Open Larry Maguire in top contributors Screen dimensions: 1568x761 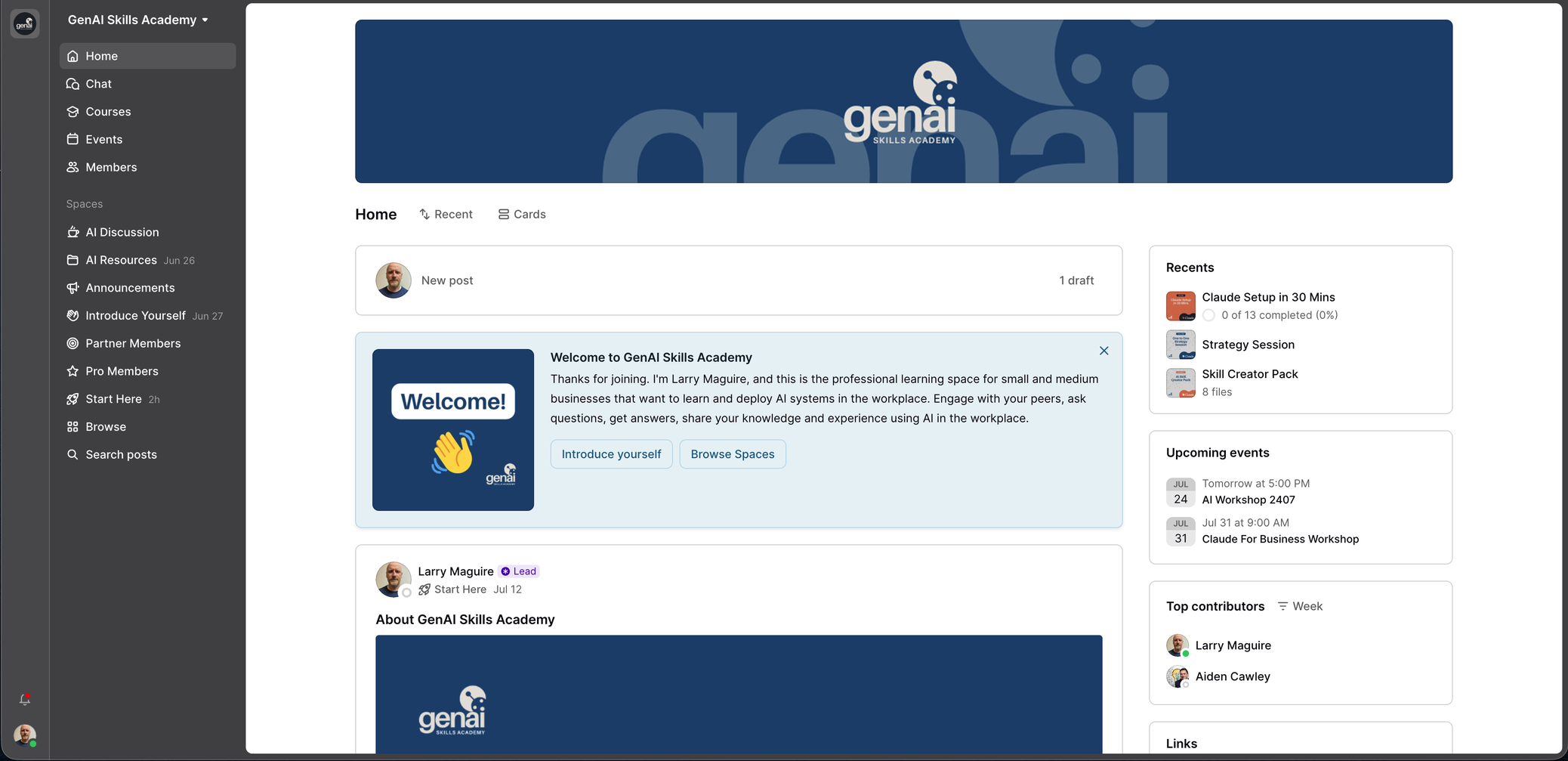pos(1233,645)
